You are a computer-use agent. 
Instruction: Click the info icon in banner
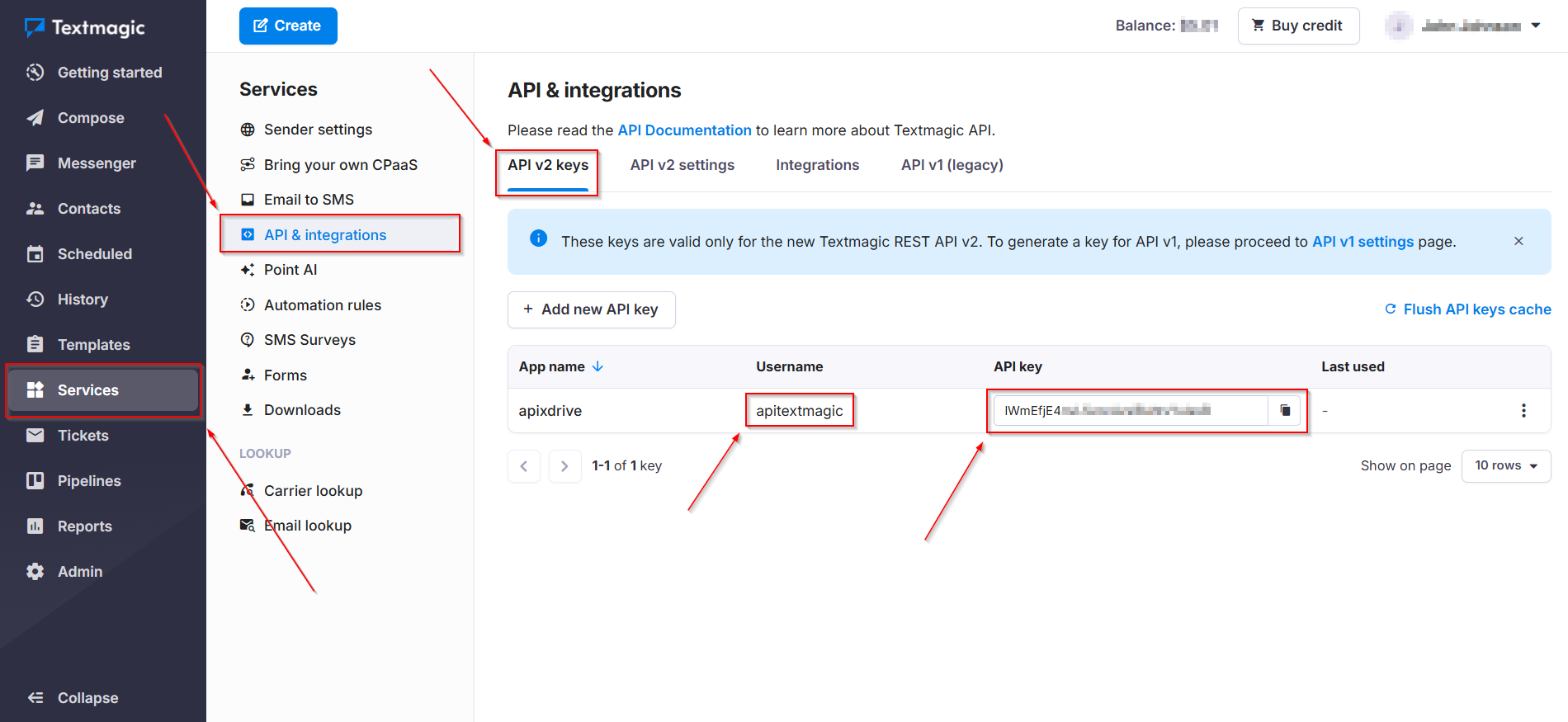point(538,238)
